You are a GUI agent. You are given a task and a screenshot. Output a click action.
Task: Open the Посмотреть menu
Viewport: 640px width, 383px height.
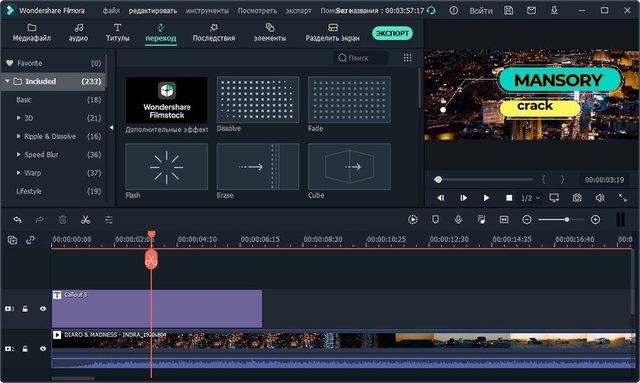[x=257, y=11]
